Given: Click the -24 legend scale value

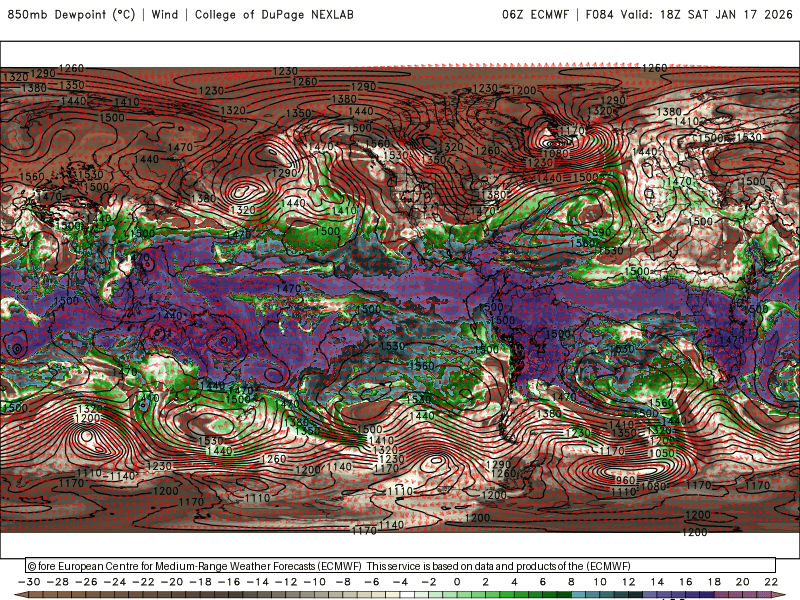Looking at the screenshot, I should tap(115, 582).
